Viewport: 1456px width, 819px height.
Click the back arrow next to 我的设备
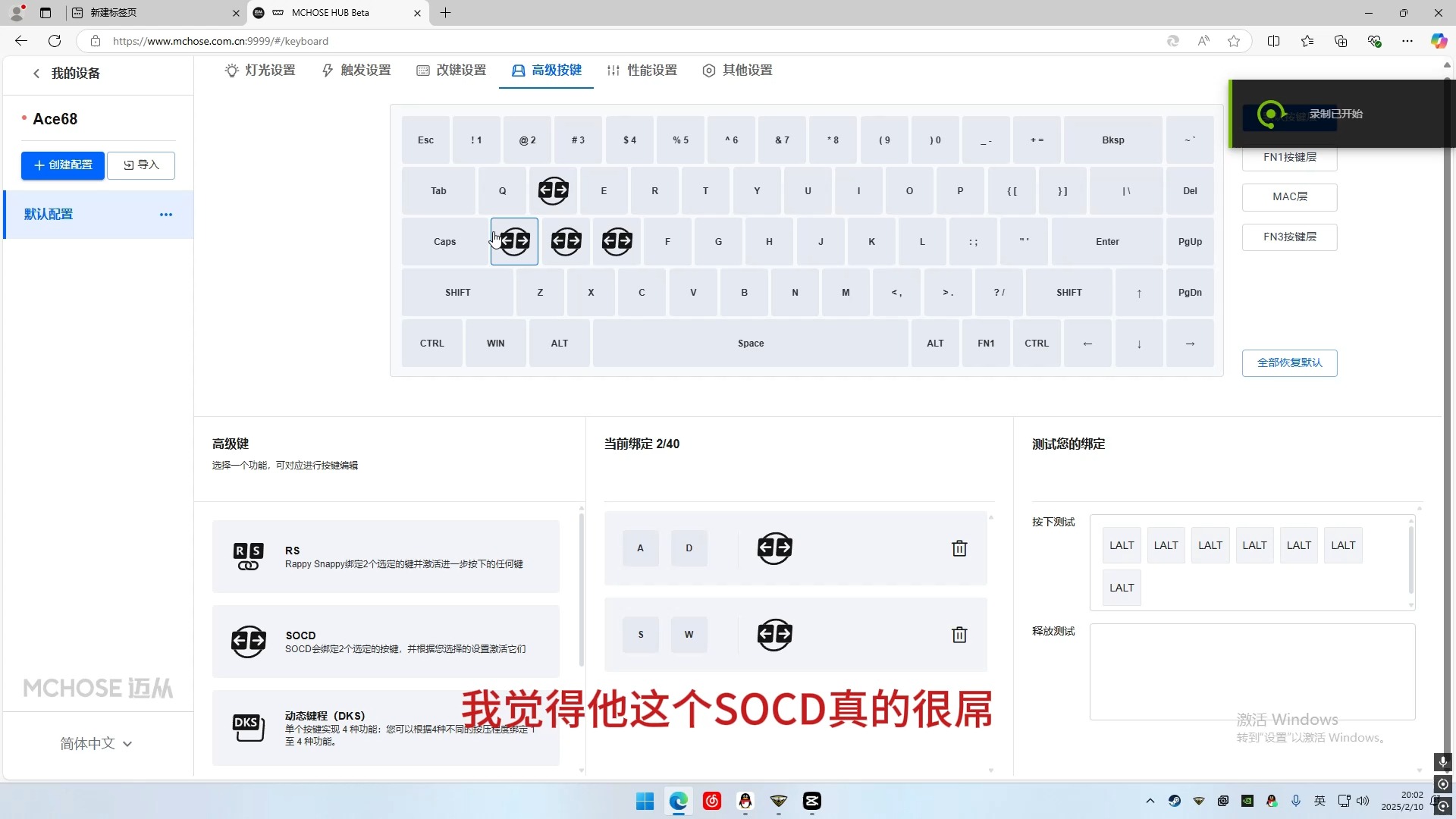(x=36, y=74)
